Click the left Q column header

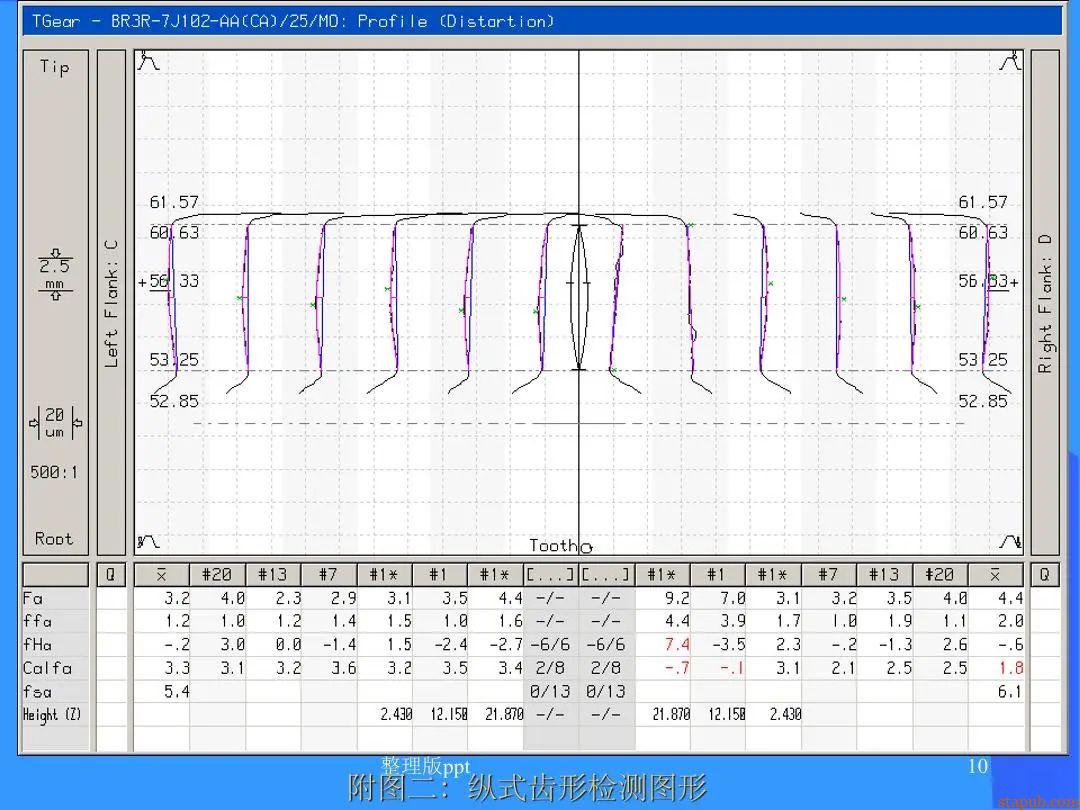pos(110,575)
